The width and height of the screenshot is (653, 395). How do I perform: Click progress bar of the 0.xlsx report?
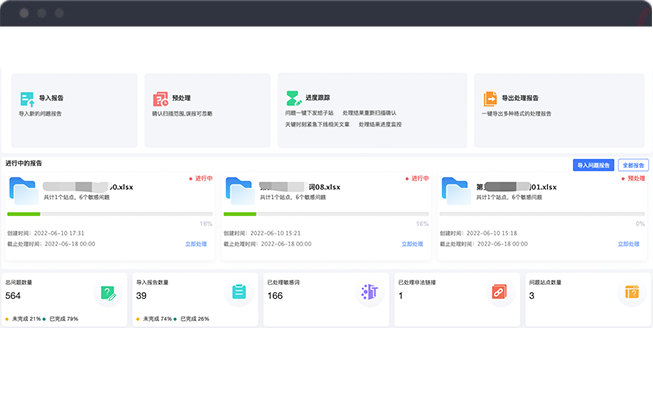[110, 214]
